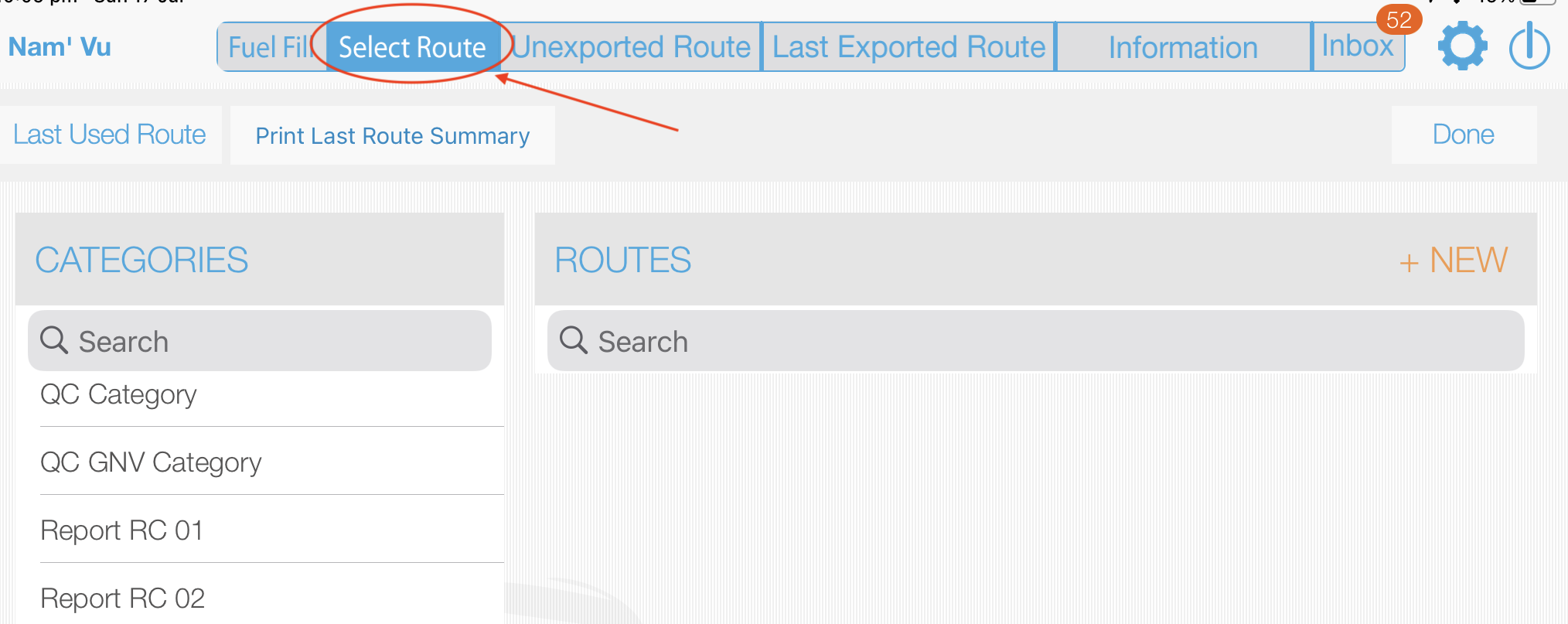Tap the Inbox badge showing 52

coord(1398,20)
